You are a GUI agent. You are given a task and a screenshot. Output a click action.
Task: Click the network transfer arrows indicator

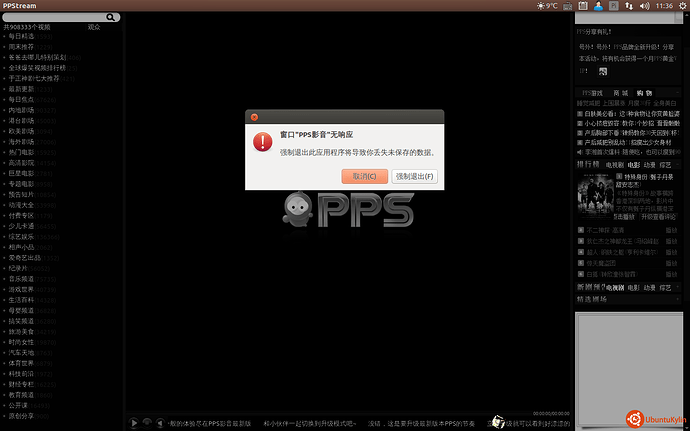coord(629,6)
